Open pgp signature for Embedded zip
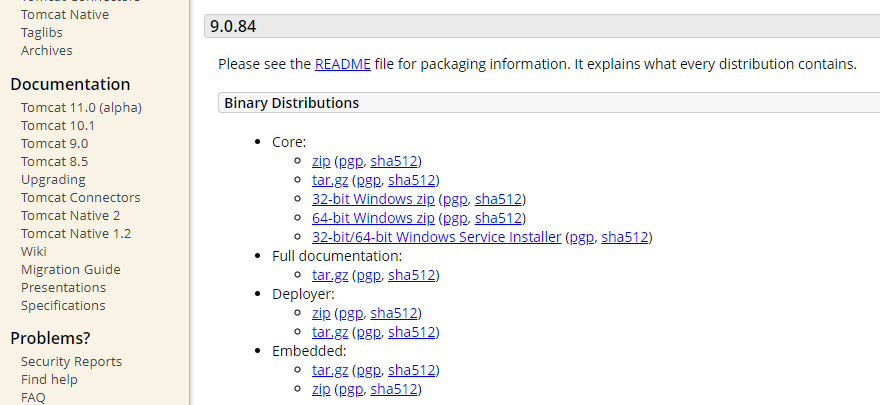 351,389
